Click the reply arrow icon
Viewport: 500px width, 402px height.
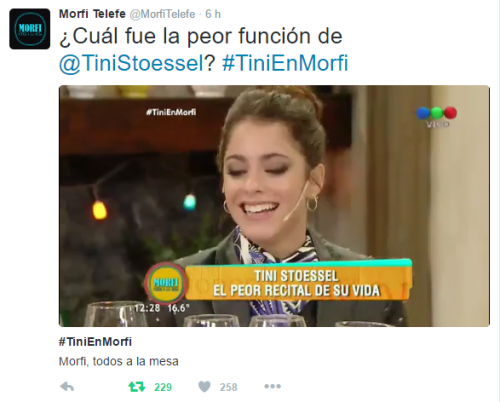click(x=67, y=387)
